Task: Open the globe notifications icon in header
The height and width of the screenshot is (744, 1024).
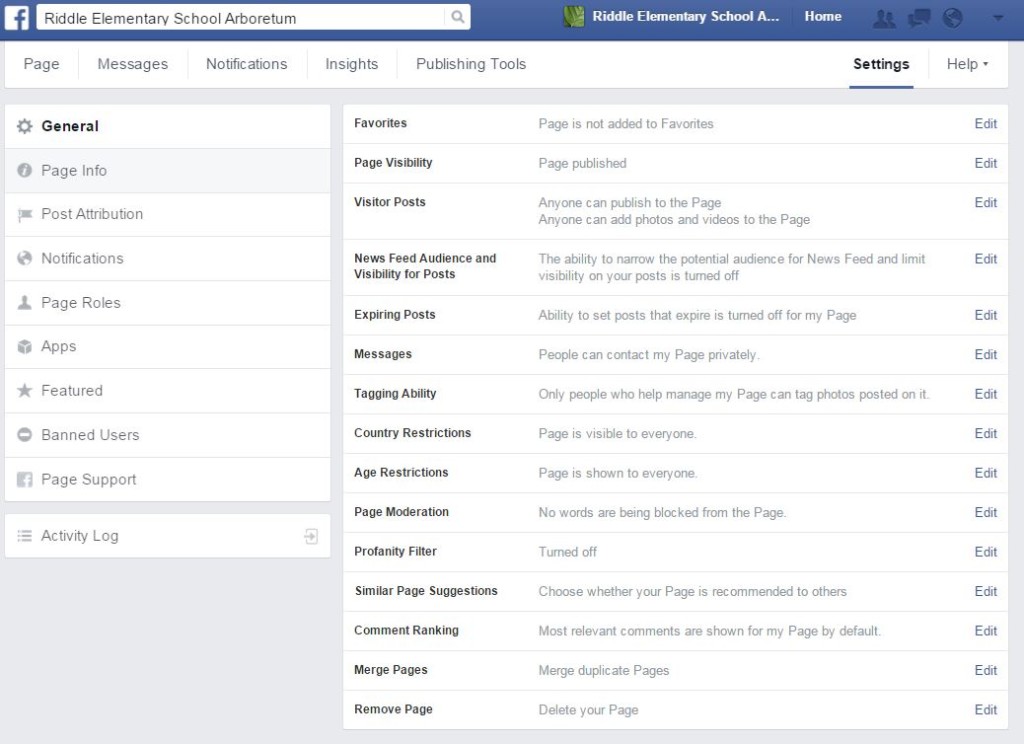Action: pyautogui.click(x=953, y=18)
